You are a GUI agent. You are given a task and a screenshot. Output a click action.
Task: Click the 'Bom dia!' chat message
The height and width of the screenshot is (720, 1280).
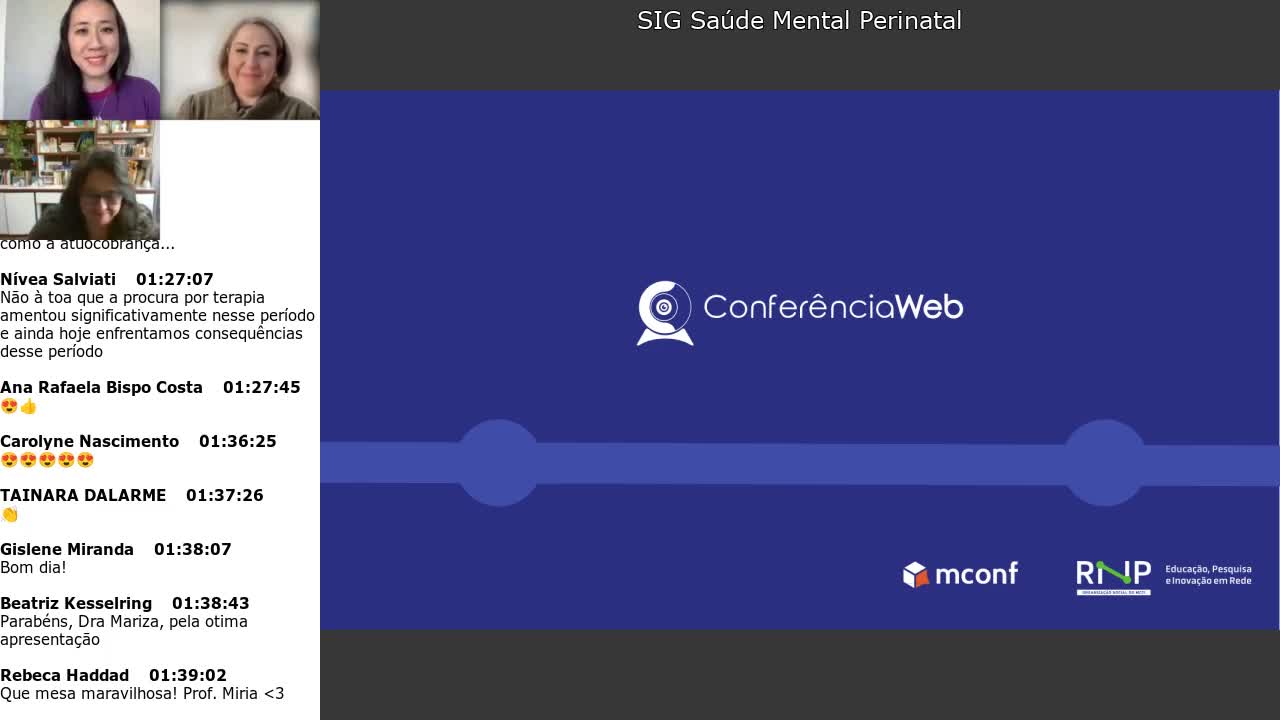pyautogui.click(x=33, y=568)
